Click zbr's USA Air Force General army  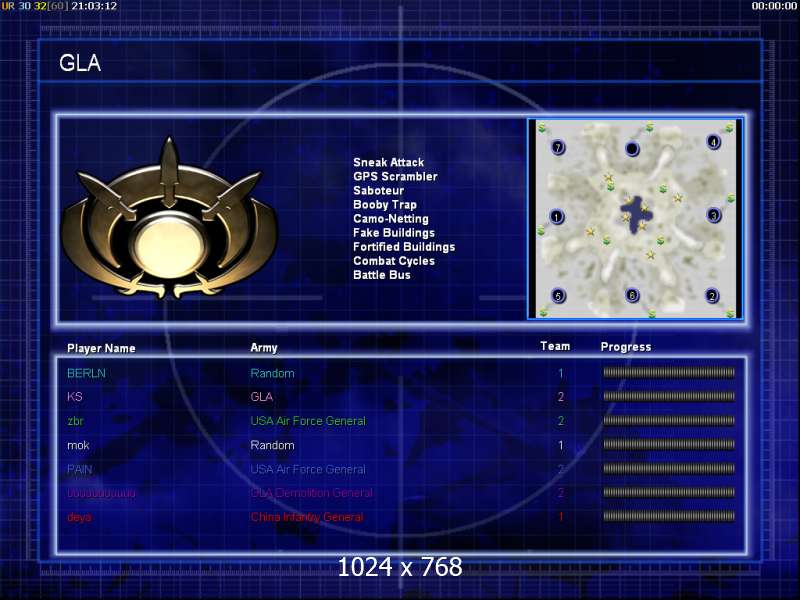coord(308,421)
